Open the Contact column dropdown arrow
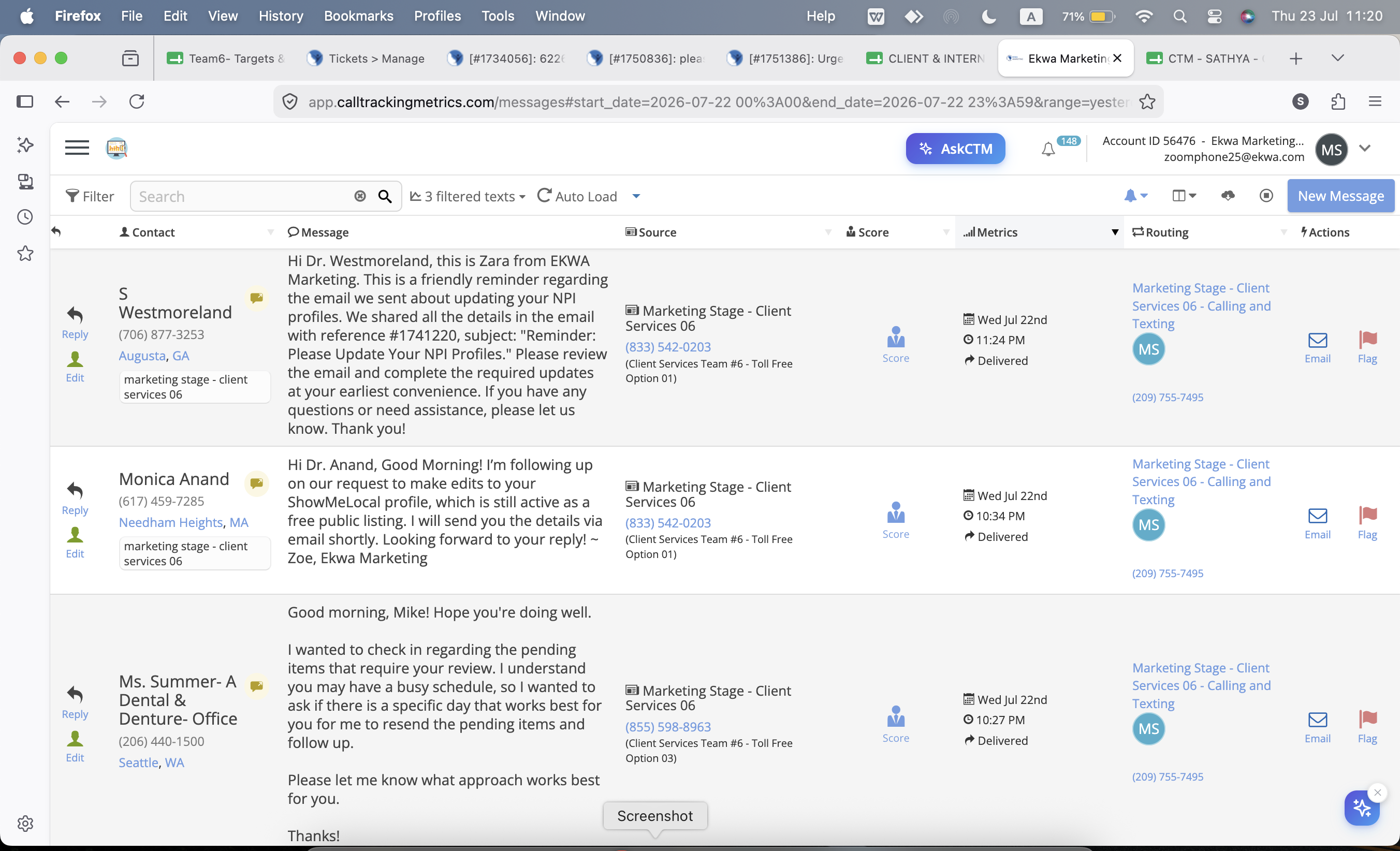This screenshot has height=851, width=1400. coord(270,232)
